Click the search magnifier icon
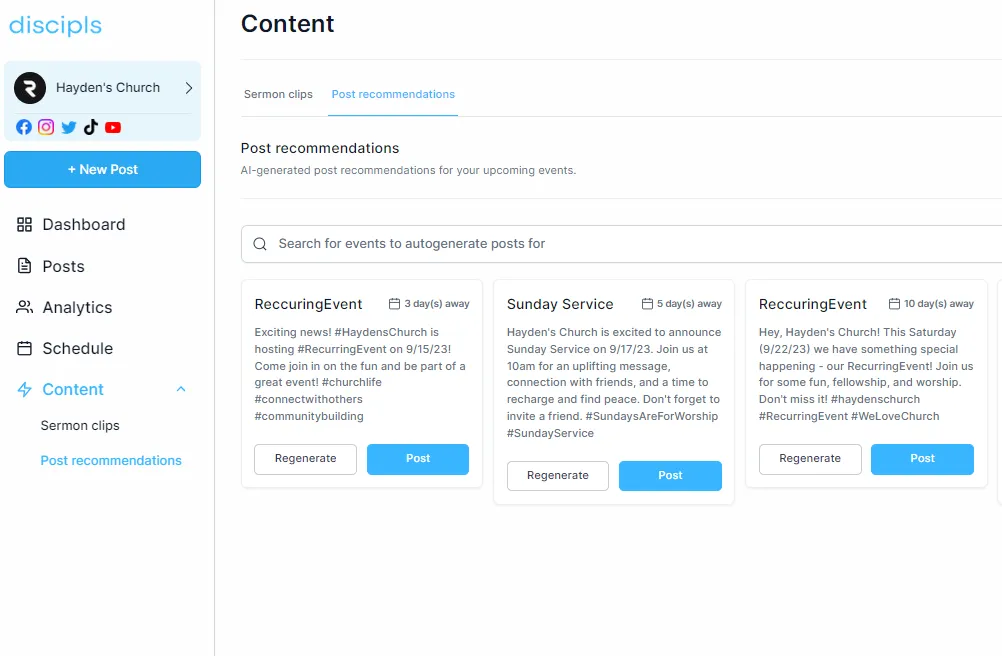Screen dimensions: 1002x656 260,243
